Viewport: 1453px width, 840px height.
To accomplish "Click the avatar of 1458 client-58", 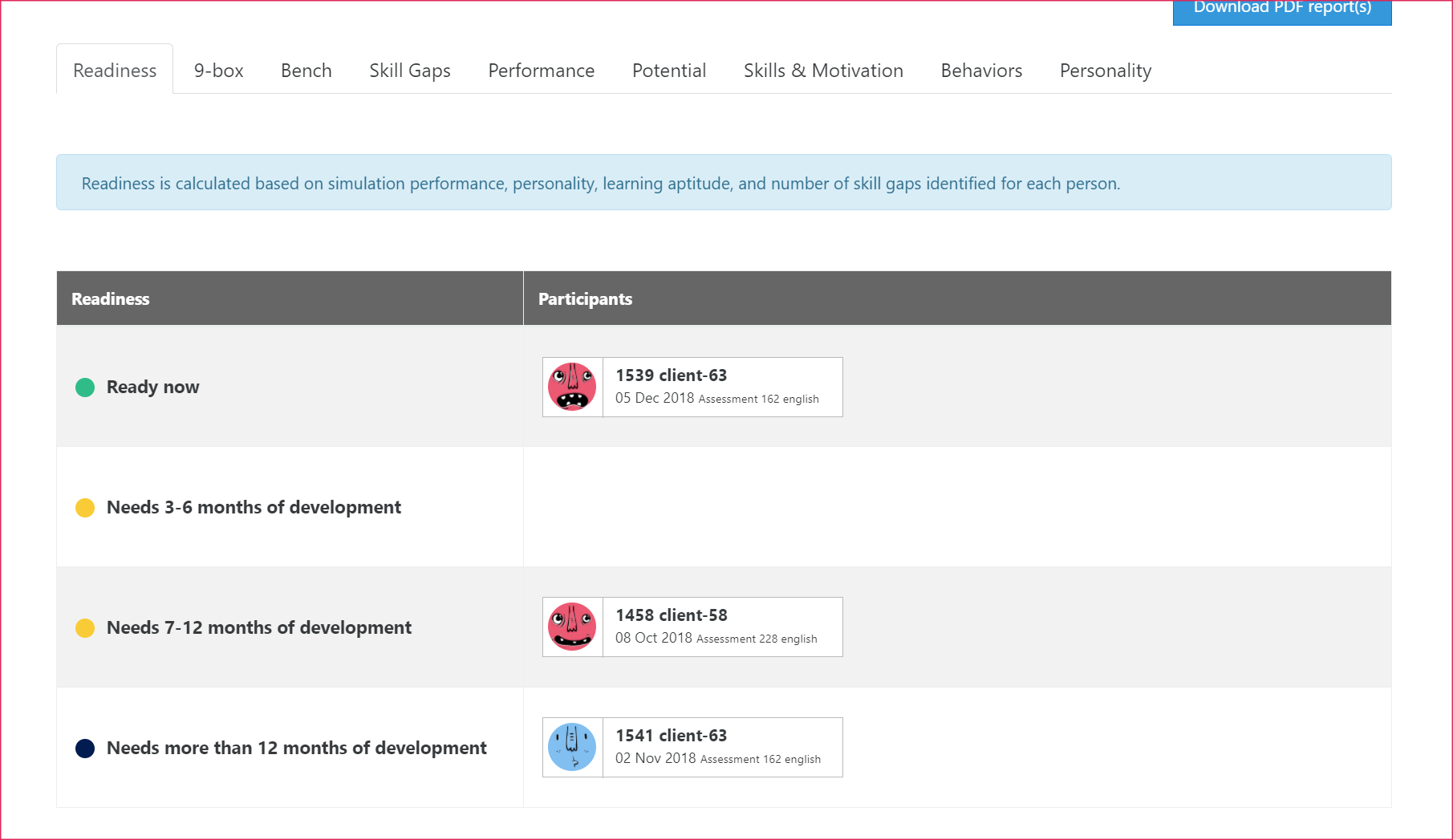I will point(571,627).
